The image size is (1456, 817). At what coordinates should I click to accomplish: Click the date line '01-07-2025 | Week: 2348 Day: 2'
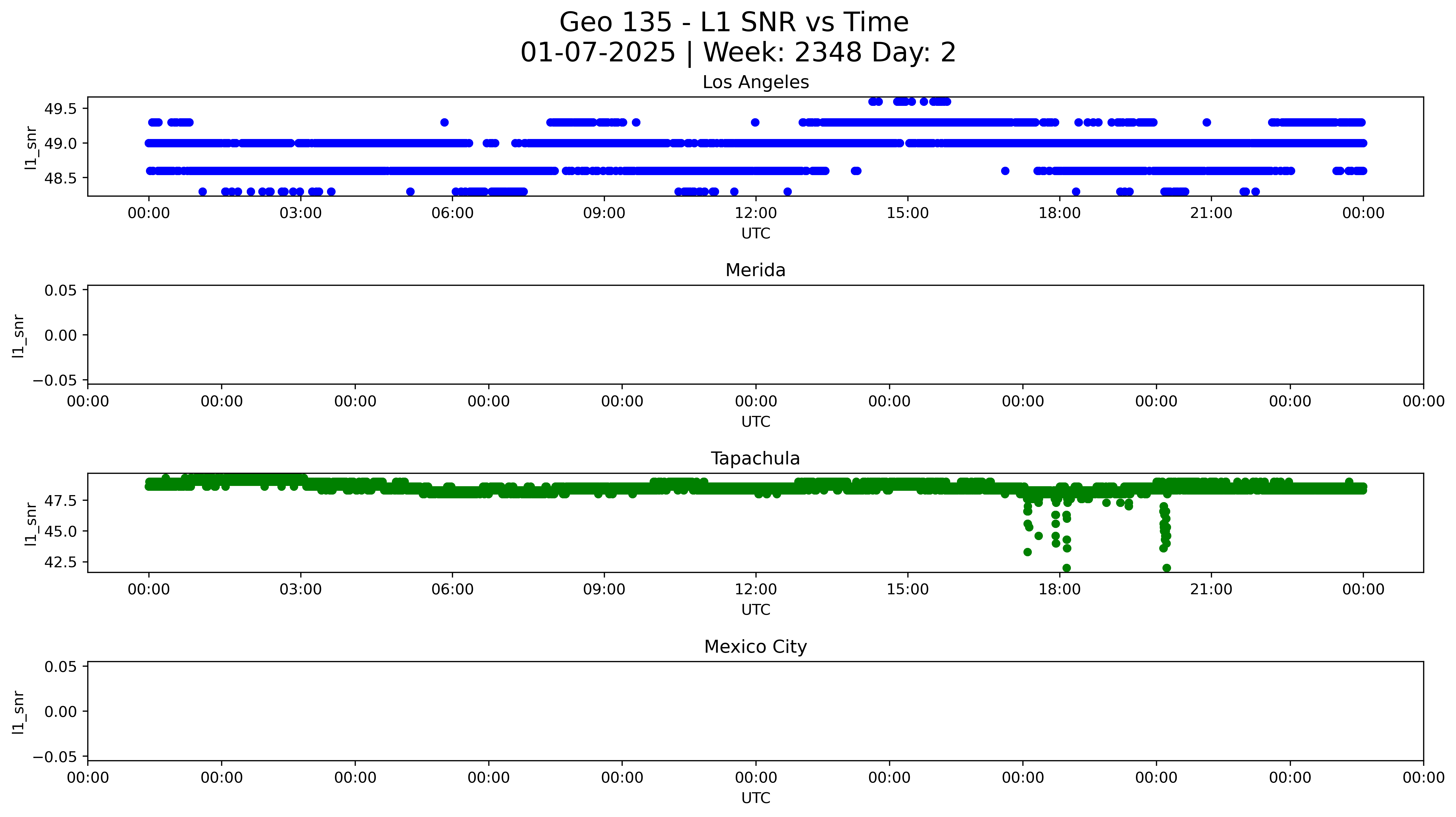pos(738,53)
